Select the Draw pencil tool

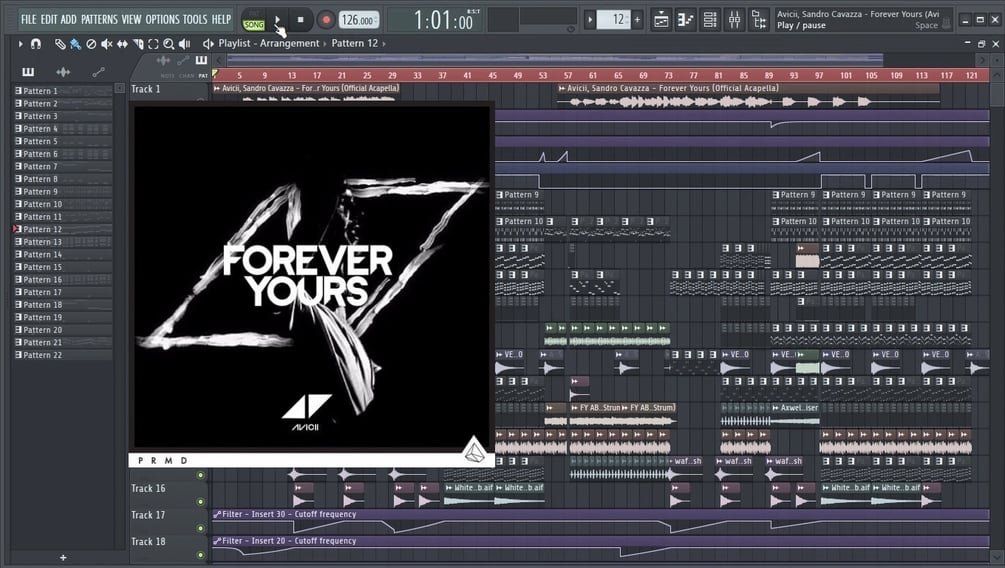coord(60,44)
